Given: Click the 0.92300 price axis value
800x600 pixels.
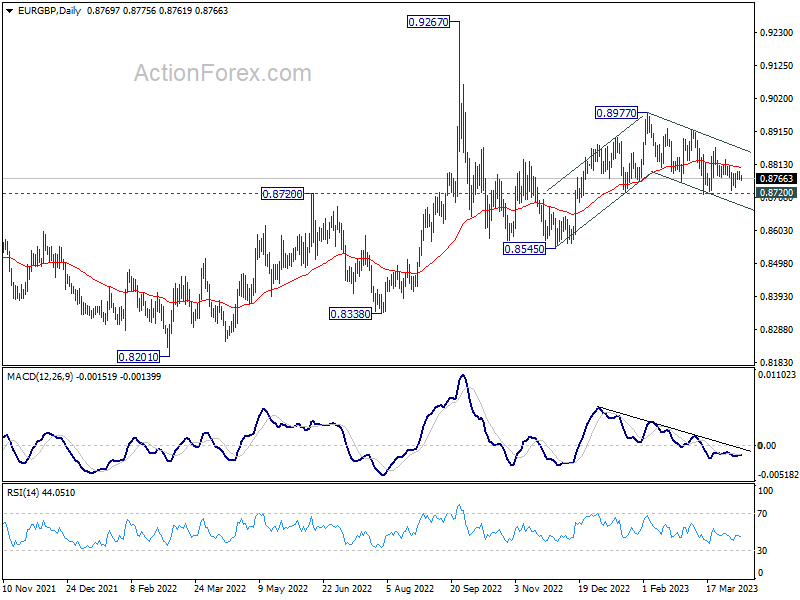Looking at the screenshot, I should (777, 33).
